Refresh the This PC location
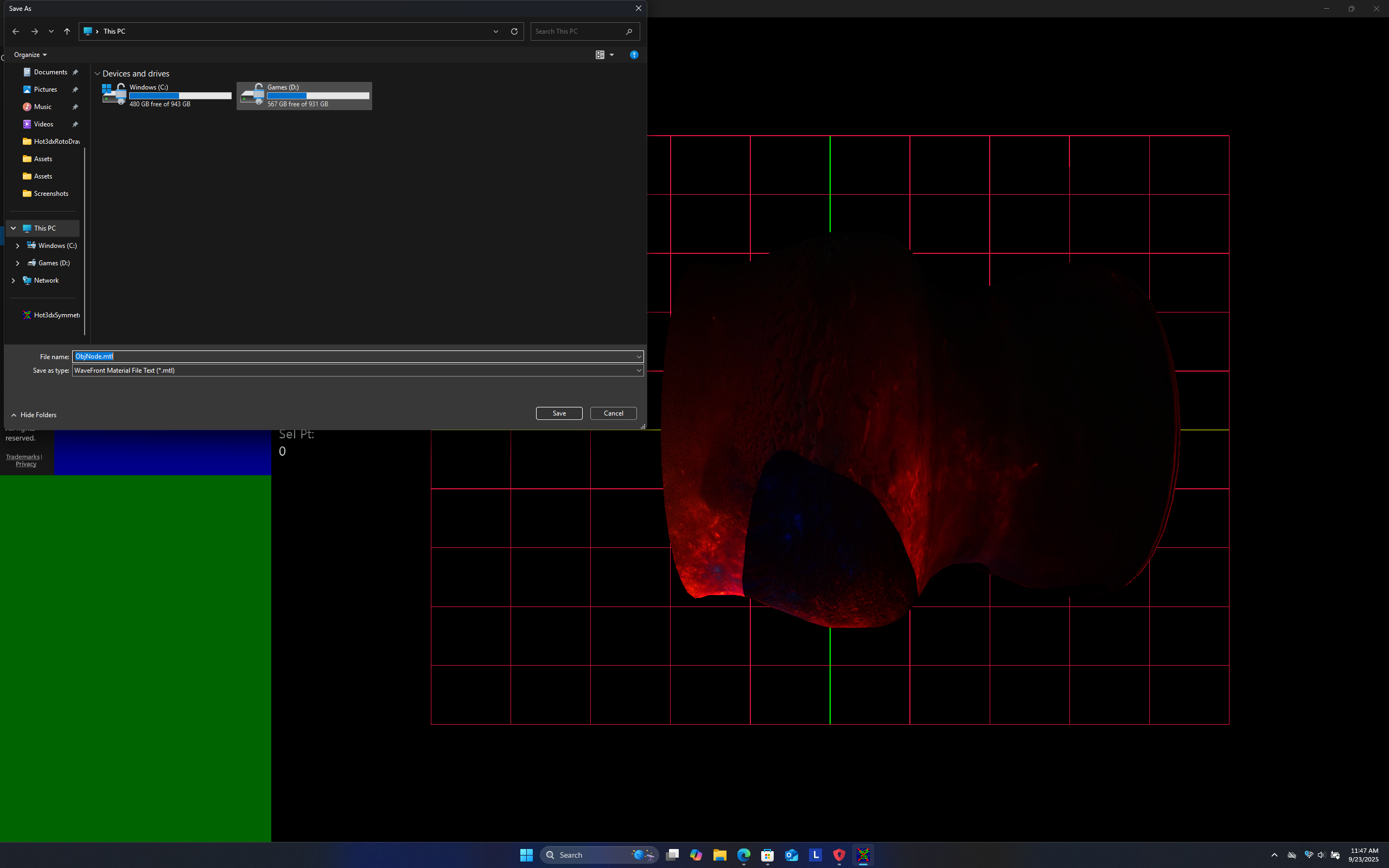Image resolution: width=1389 pixels, height=868 pixels. coord(514,31)
